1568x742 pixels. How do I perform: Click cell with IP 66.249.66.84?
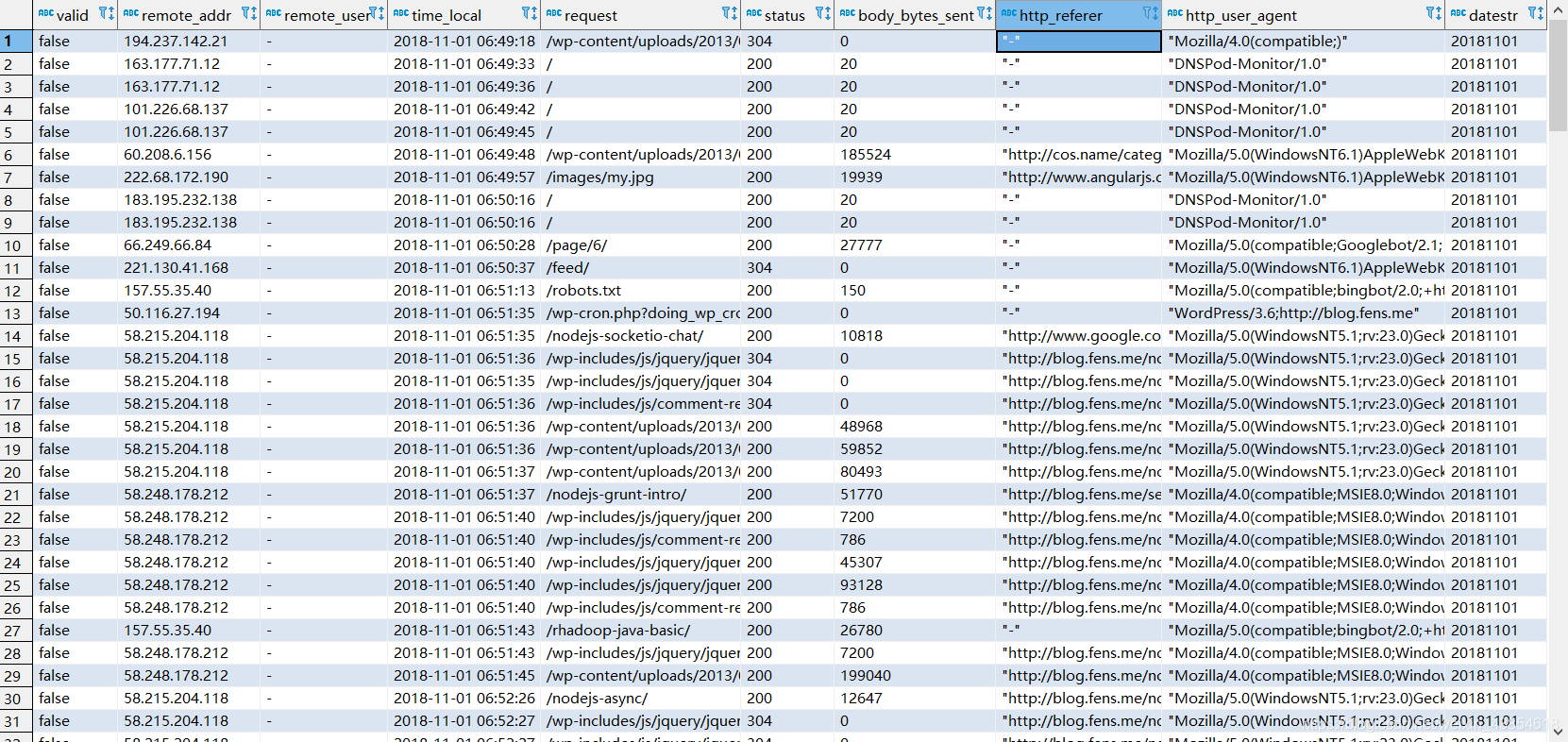pos(189,245)
